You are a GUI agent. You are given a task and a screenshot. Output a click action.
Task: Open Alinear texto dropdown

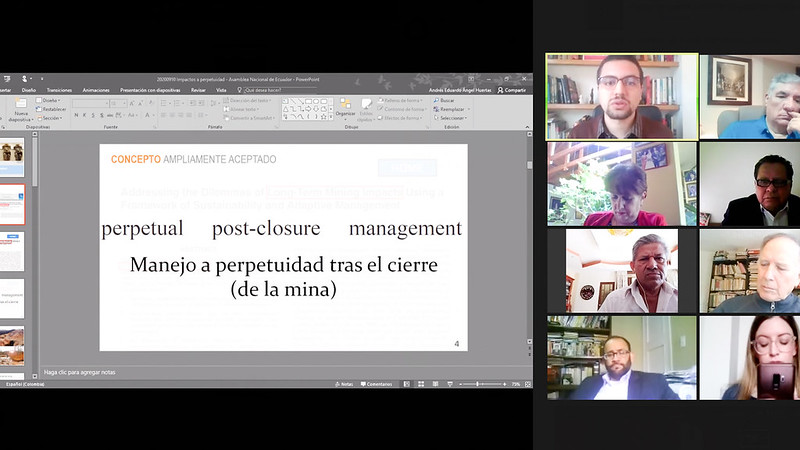pos(241,109)
